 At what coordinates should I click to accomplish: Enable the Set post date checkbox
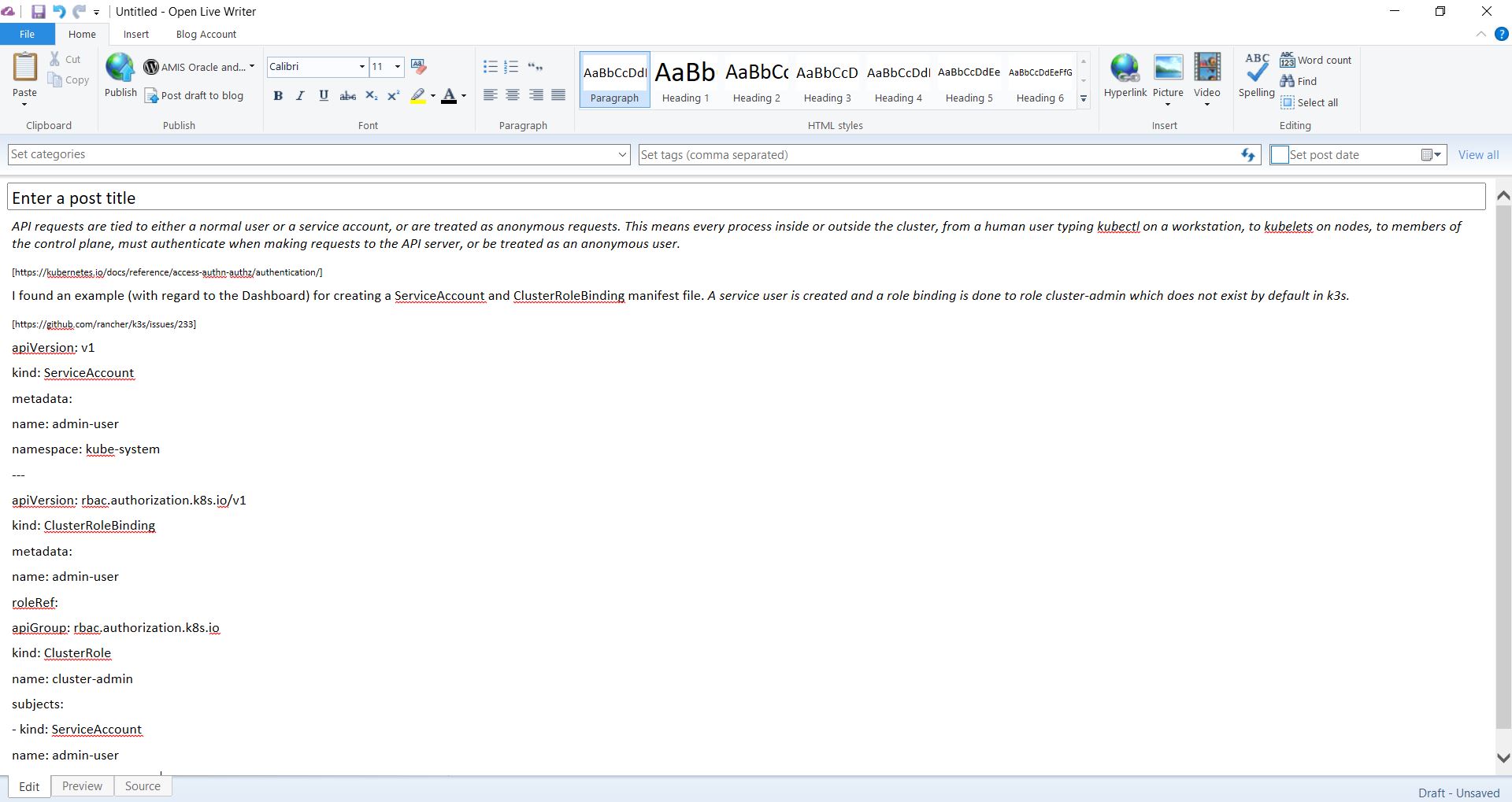pos(1280,155)
